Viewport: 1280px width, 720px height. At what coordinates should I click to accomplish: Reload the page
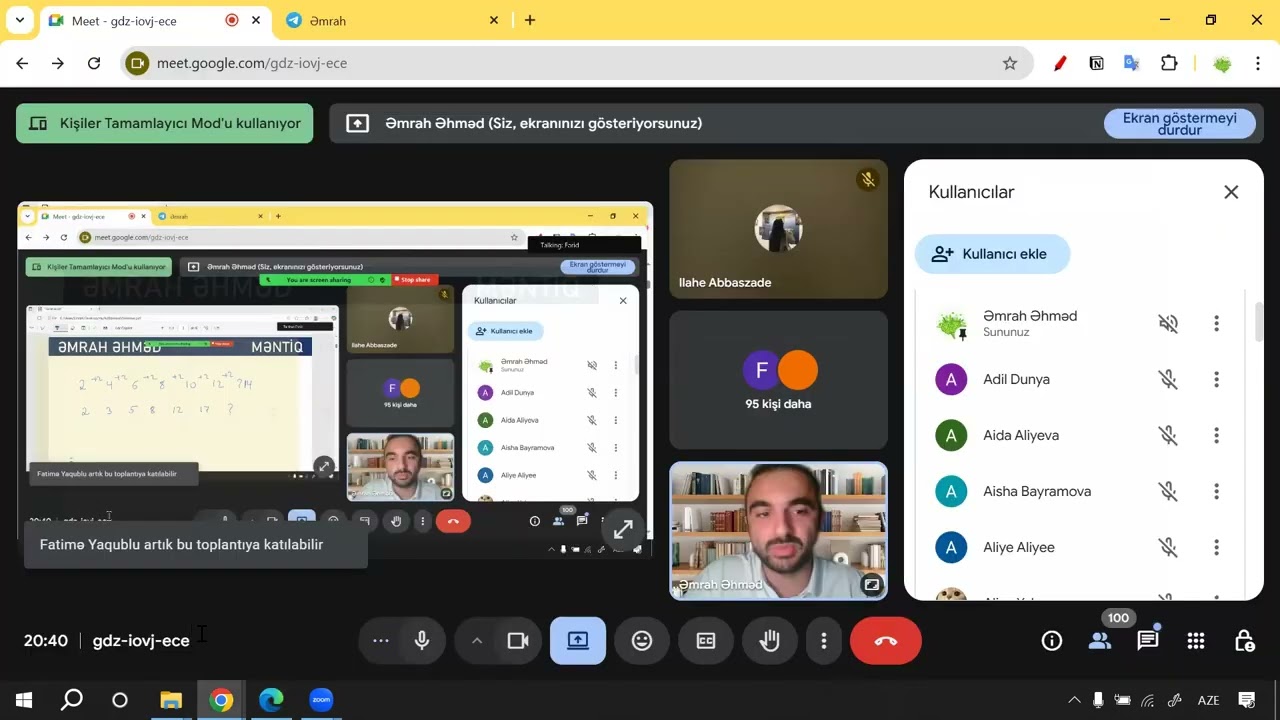point(94,63)
